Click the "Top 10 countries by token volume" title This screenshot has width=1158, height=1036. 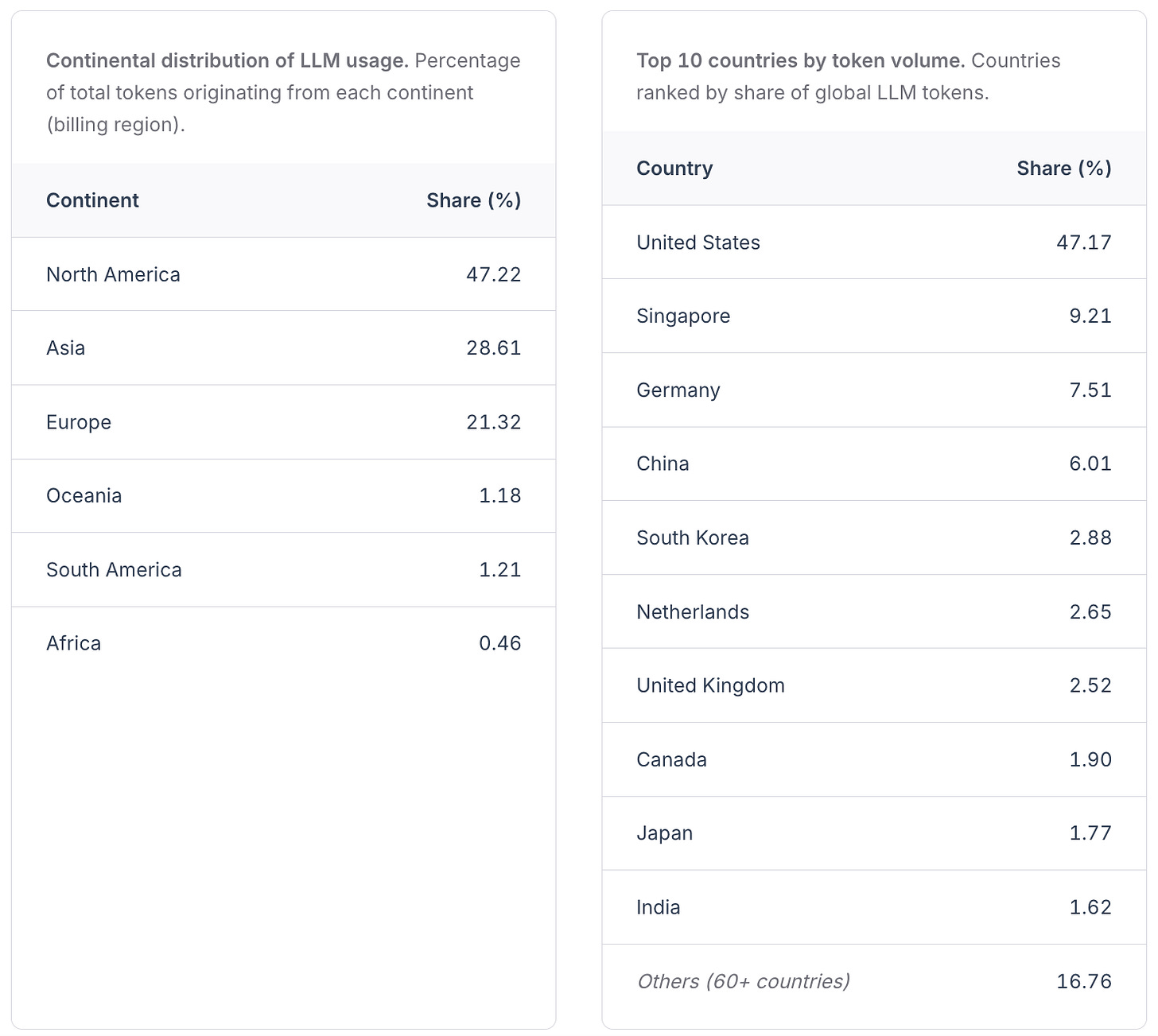(x=800, y=61)
